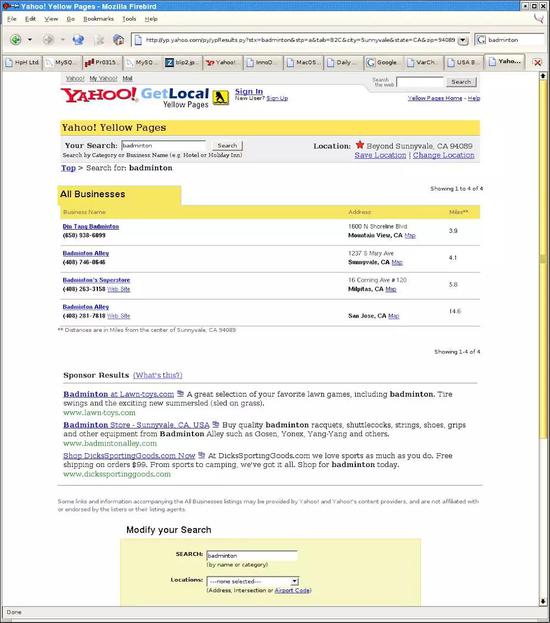Click the Search button beside Your Search

tap(227, 145)
